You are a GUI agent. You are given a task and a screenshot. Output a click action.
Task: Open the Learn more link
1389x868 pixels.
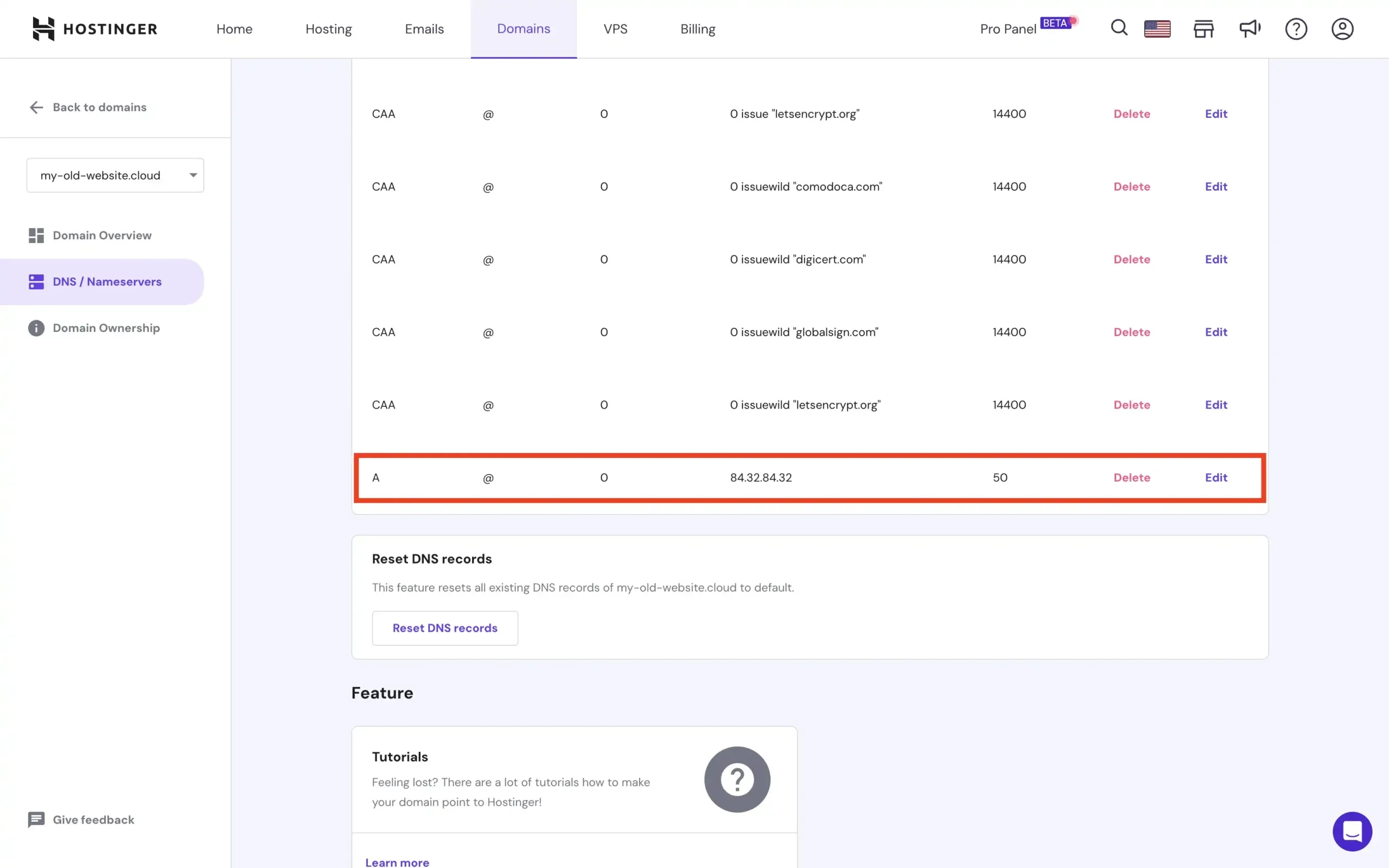coord(397,861)
